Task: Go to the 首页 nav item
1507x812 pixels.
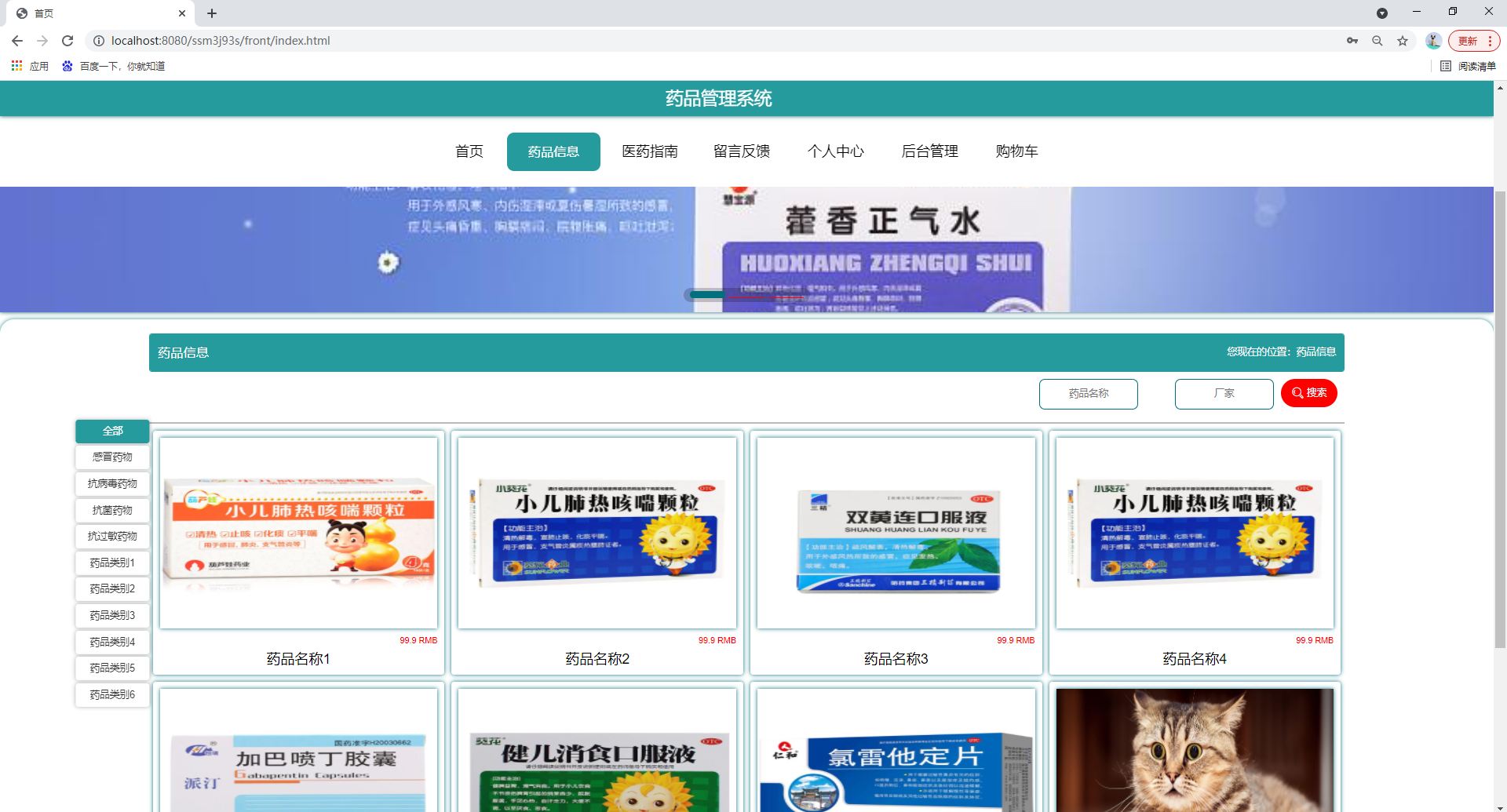Action: tap(469, 151)
